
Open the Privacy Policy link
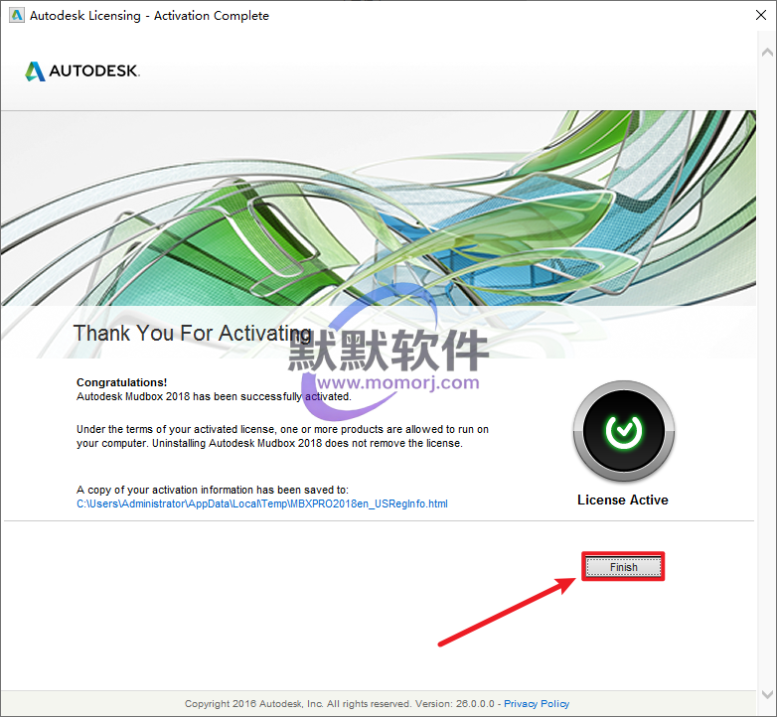point(536,704)
